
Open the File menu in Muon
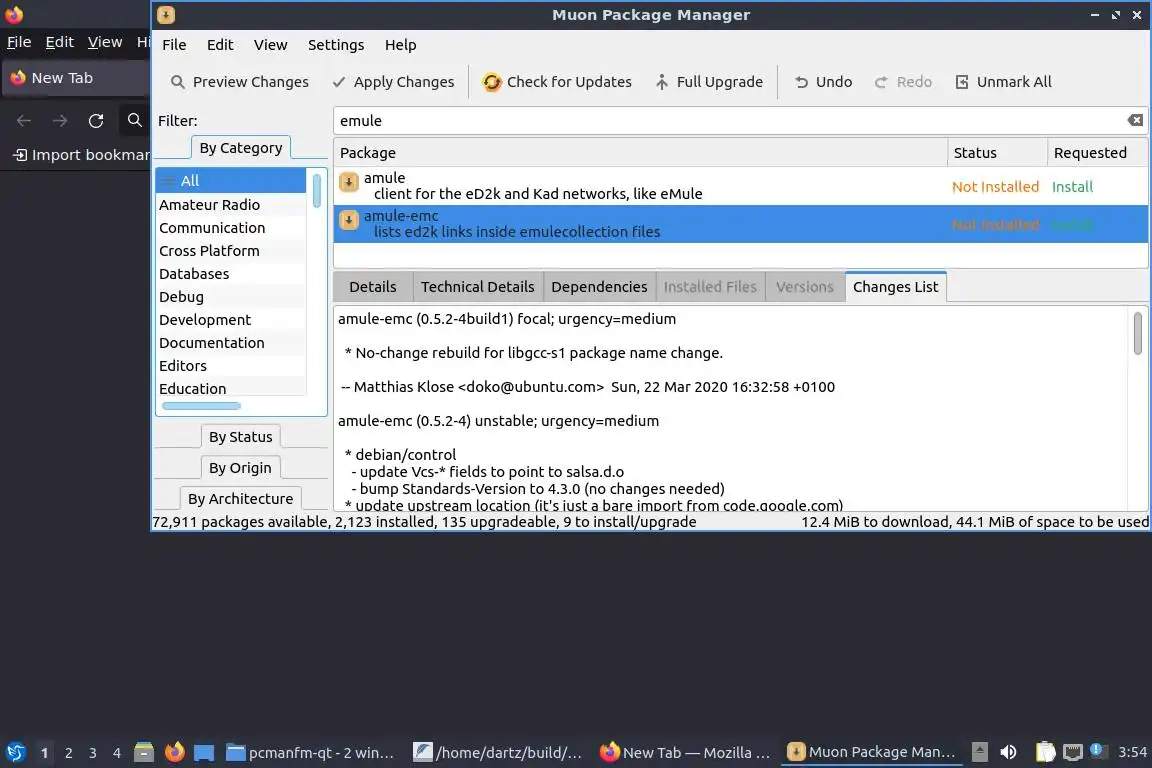(x=174, y=45)
